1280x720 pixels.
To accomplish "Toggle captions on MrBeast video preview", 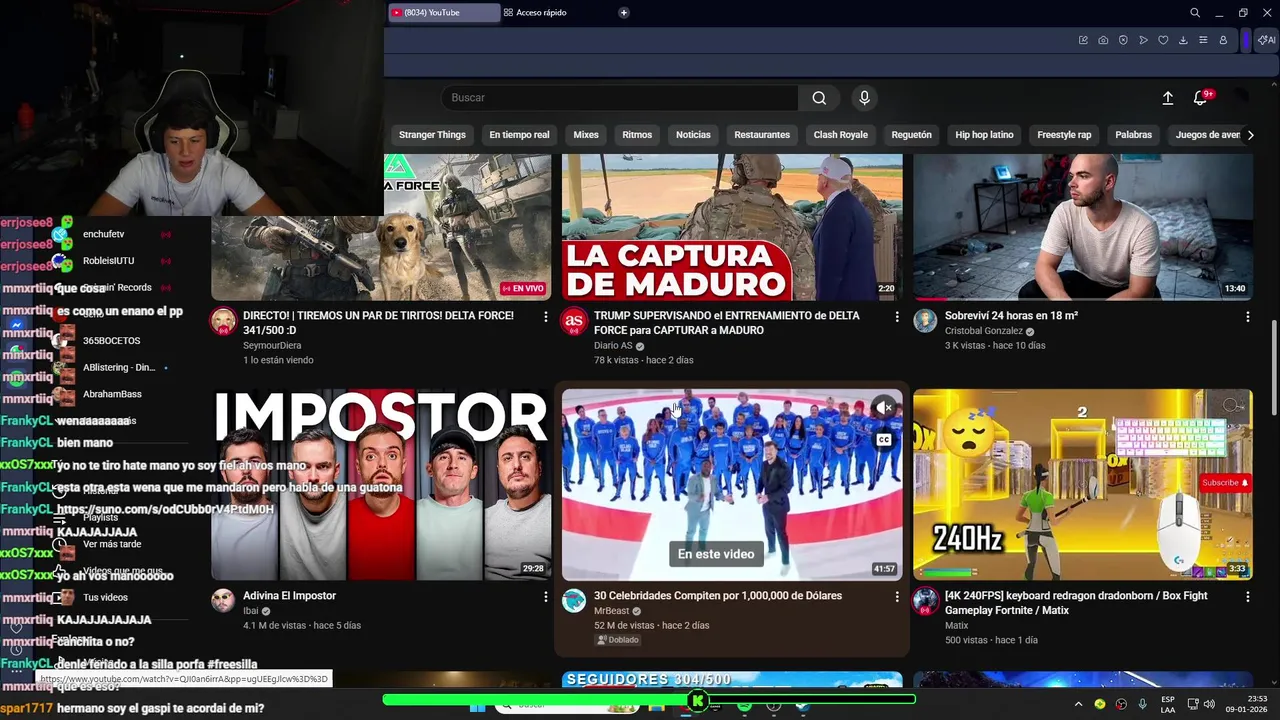I will tap(884, 440).
